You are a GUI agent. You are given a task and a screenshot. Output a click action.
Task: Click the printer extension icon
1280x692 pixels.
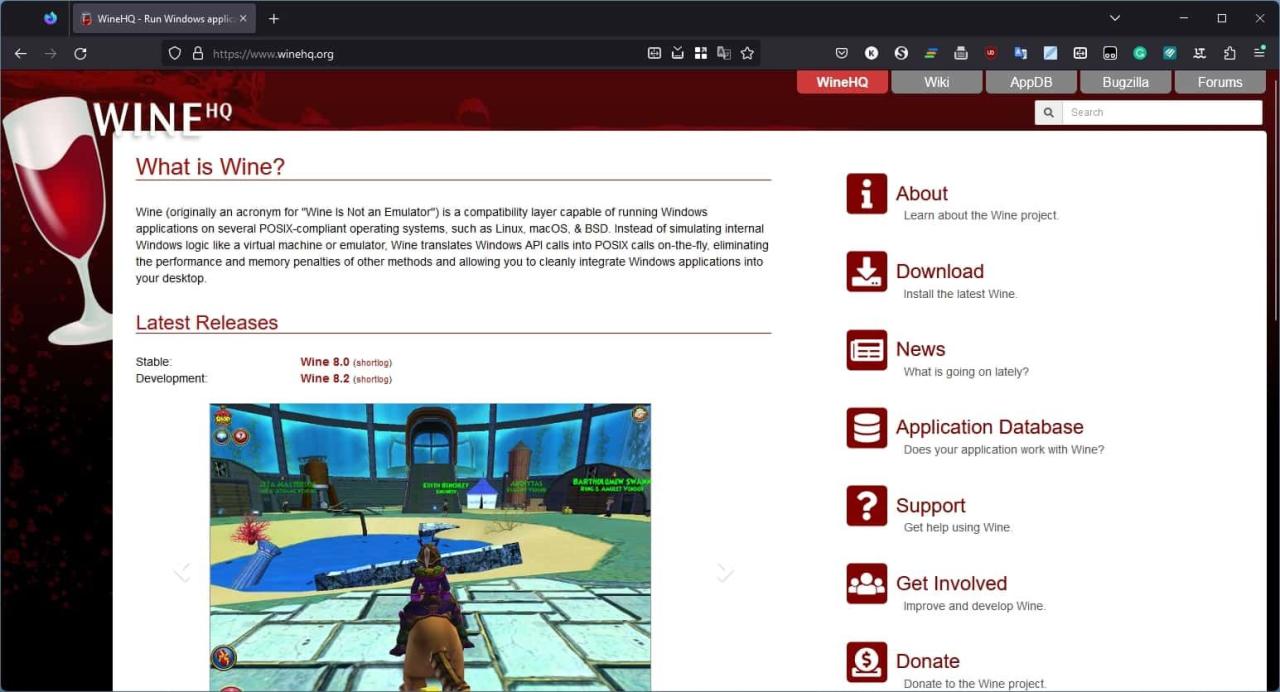(961, 54)
